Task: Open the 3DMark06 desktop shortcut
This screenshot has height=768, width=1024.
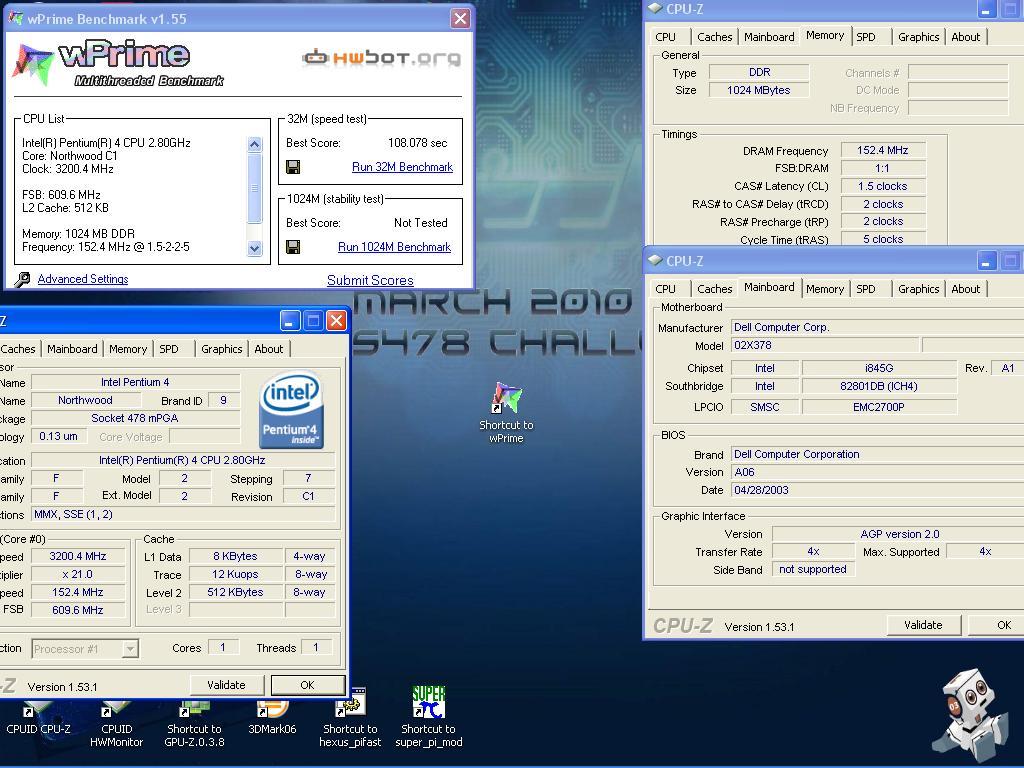Action: point(272,718)
